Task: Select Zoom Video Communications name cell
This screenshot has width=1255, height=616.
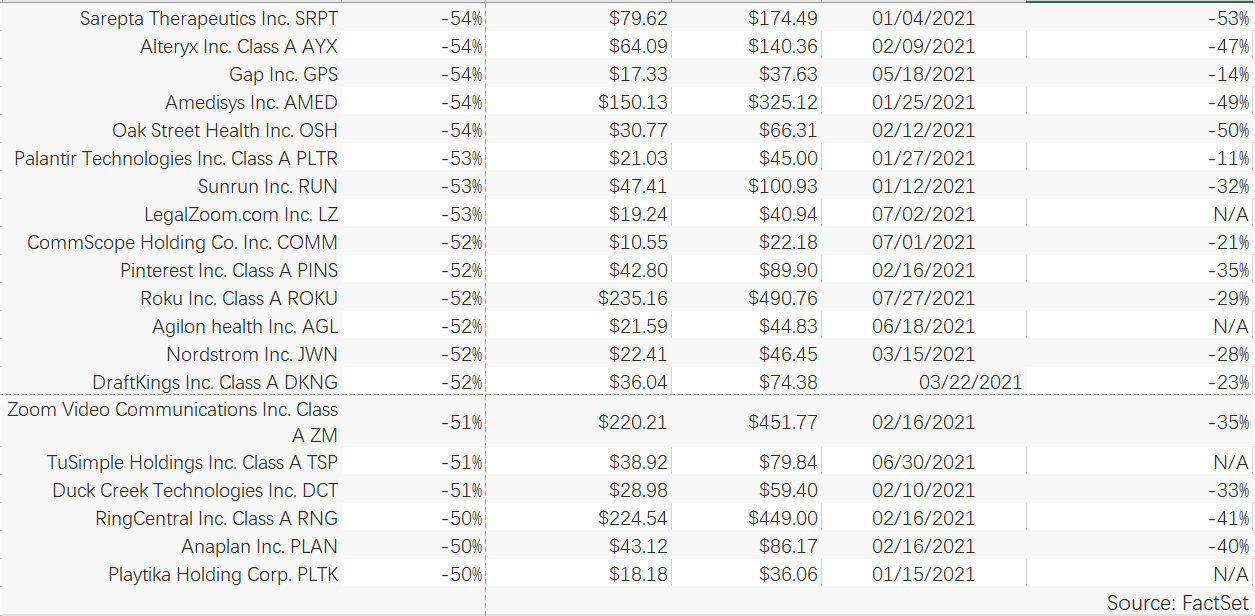Action: [x=172, y=422]
